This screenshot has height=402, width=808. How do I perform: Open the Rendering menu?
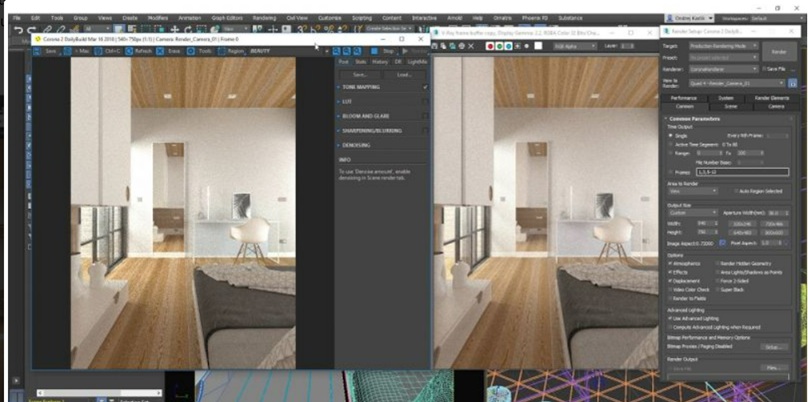(265, 17)
